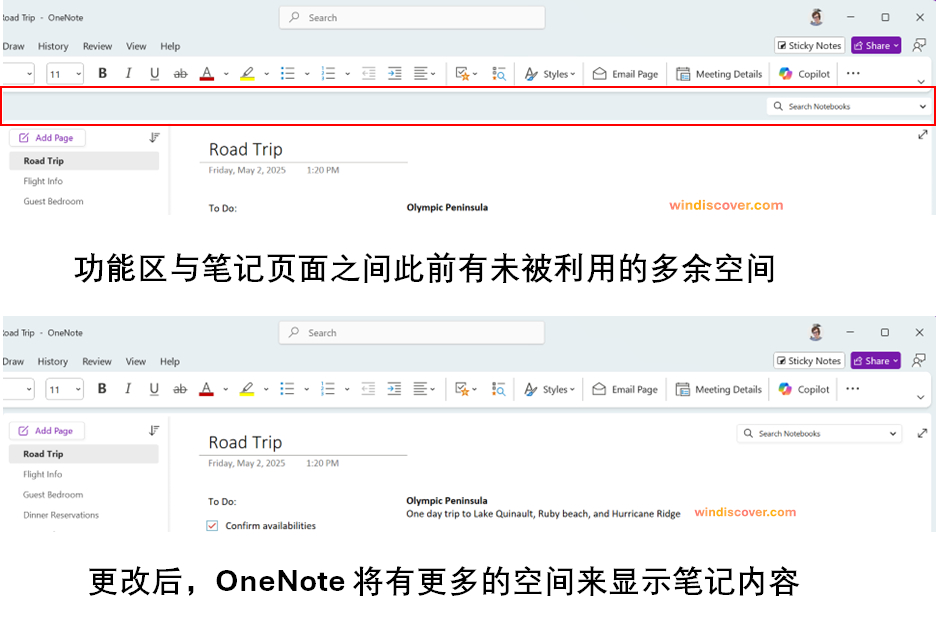Click Add Page in the bottom window

coord(47,431)
